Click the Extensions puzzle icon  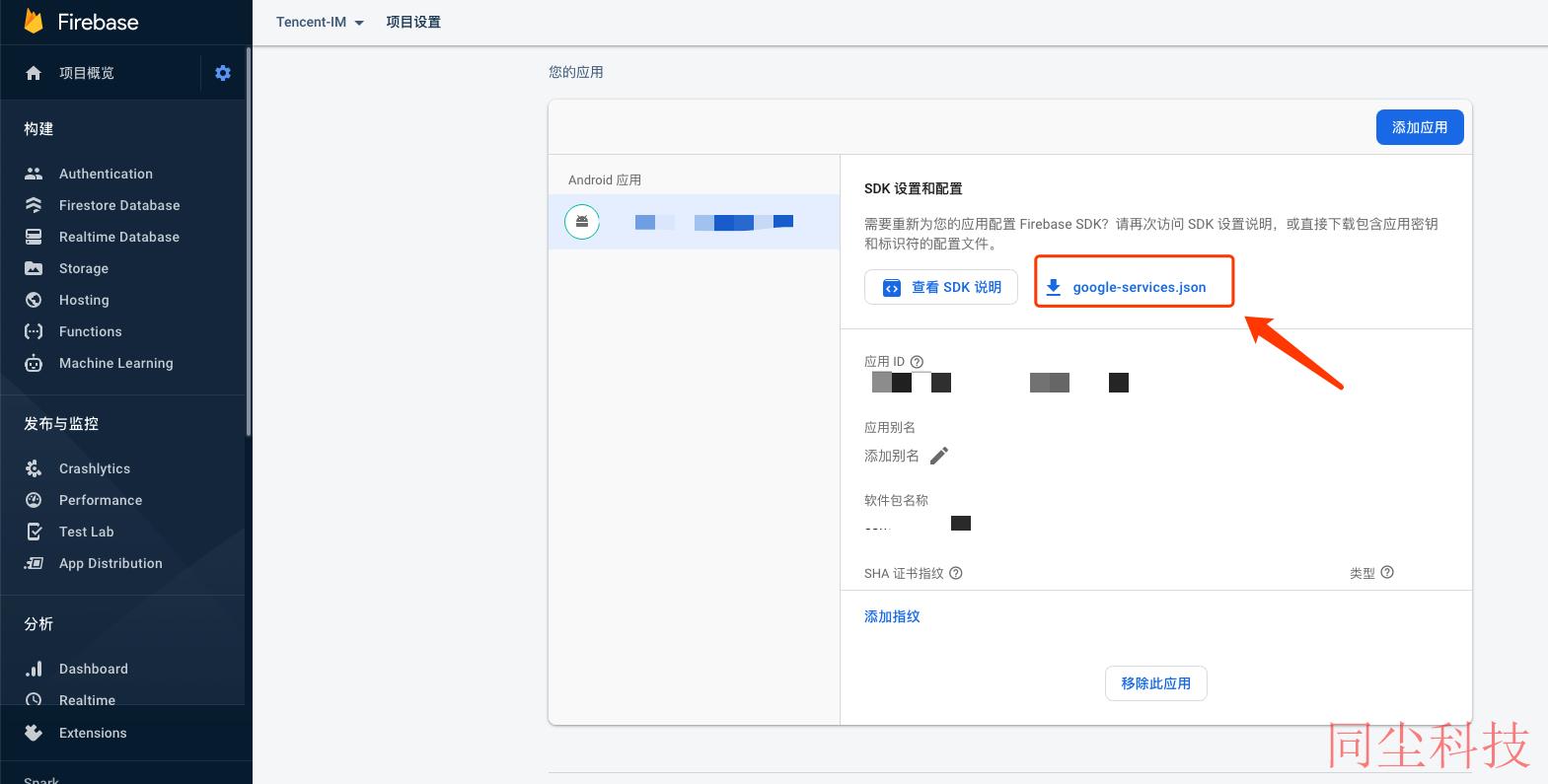(34, 733)
